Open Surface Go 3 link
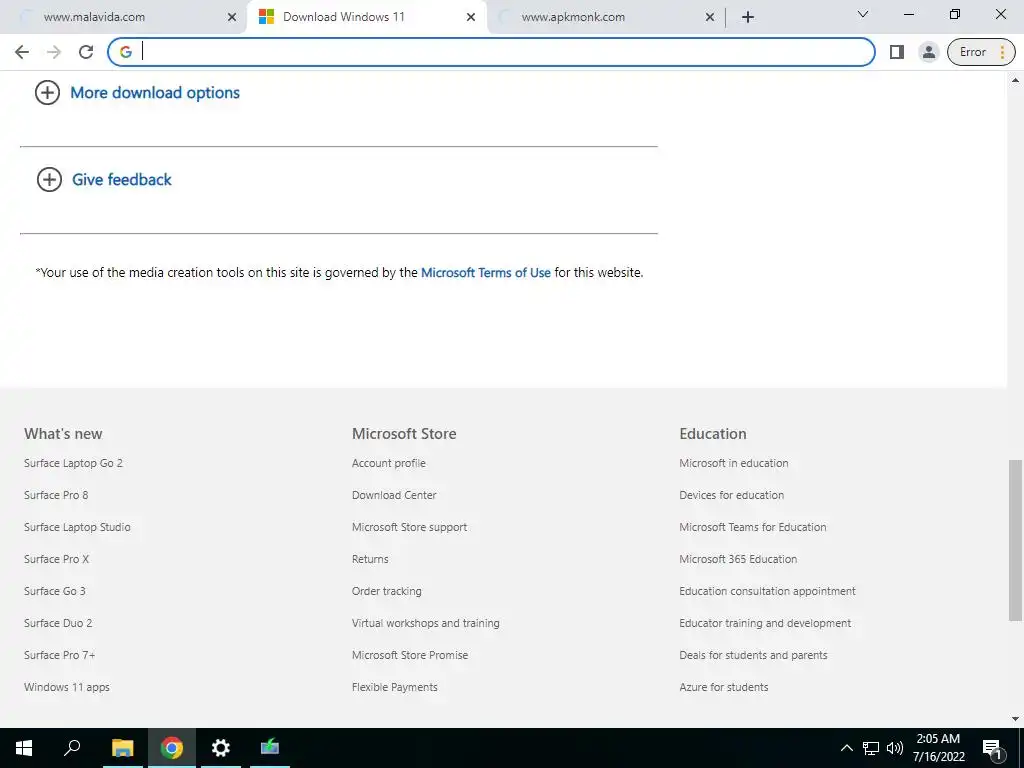 tap(55, 591)
